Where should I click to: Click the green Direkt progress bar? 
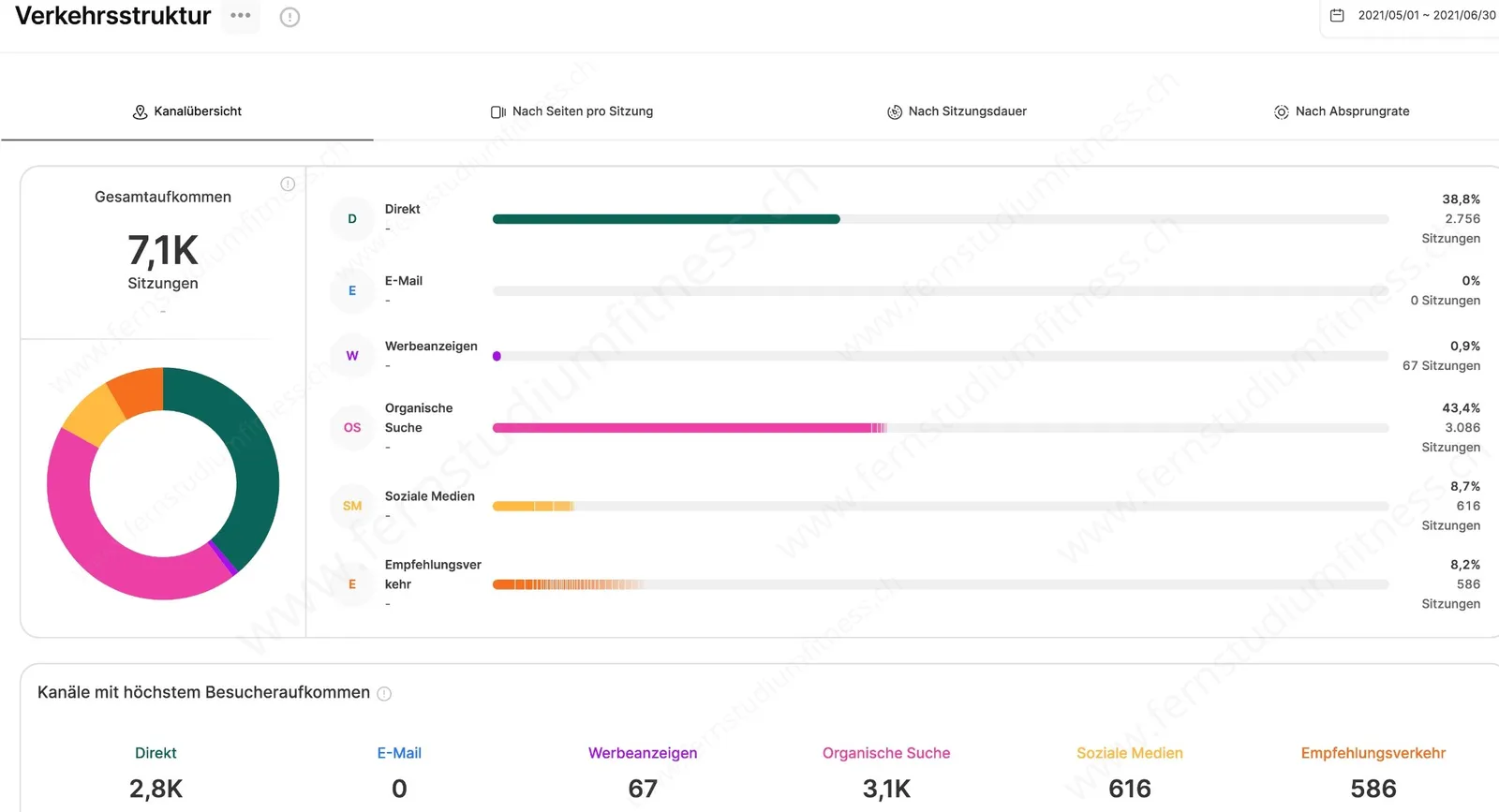[666, 219]
